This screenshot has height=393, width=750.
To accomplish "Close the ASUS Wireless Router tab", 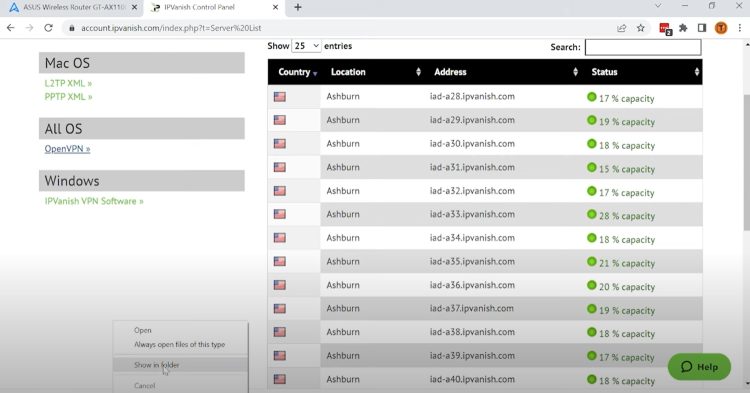I will (134, 7).
